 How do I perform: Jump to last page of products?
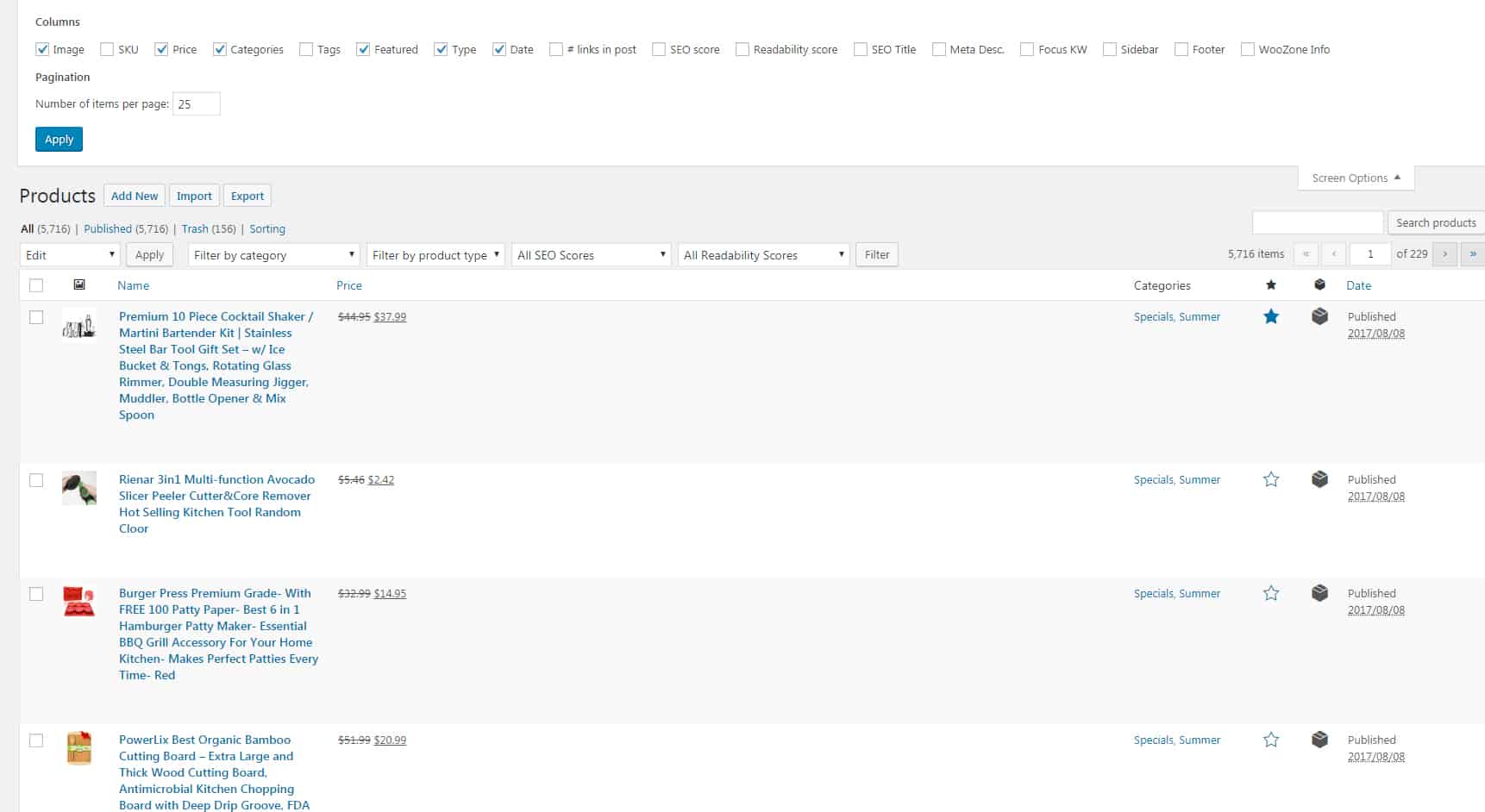(x=1472, y=254)
